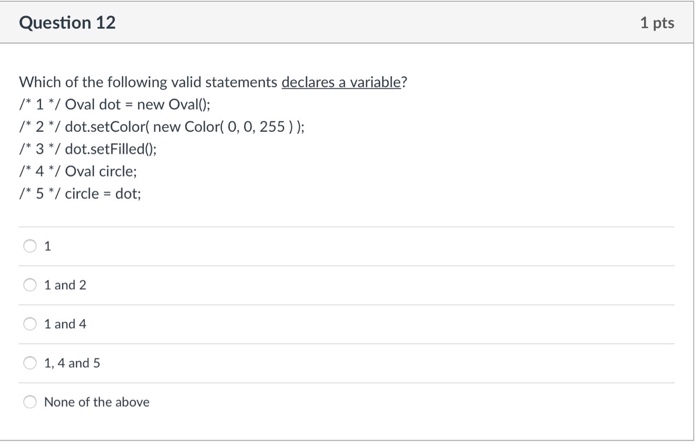
Task: Mark 'None of the above' radio button
Action: pyautogui.click(x=31, y=402)
